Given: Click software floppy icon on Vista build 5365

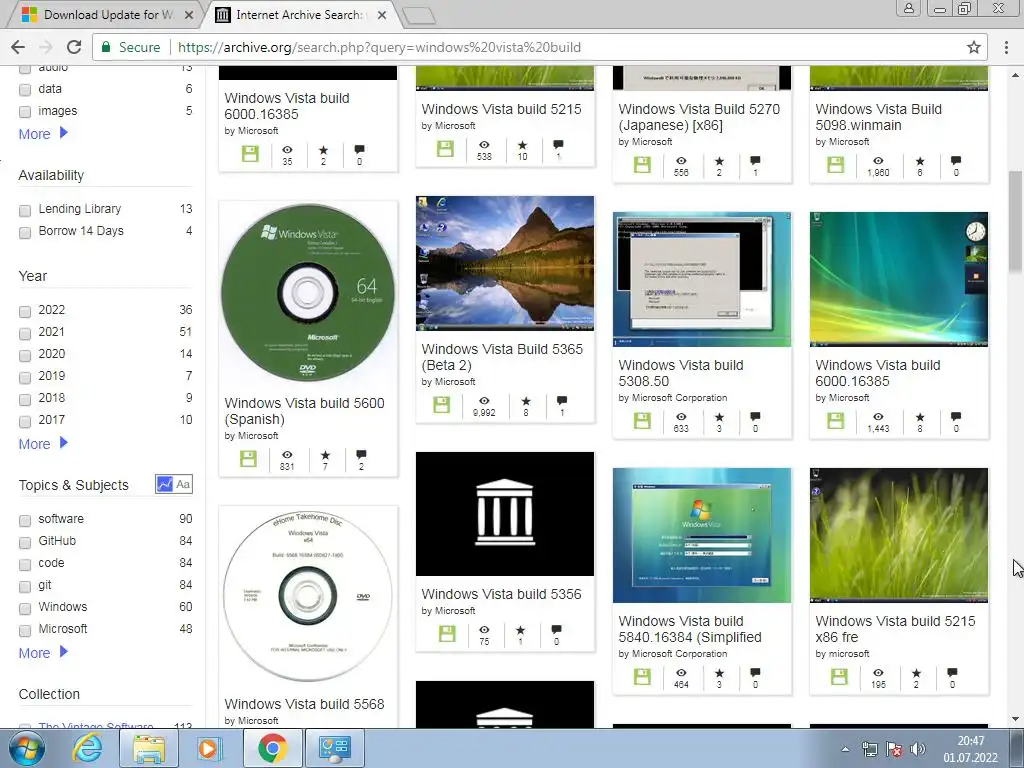Looking at the screenshot, I should coord(441,405).
